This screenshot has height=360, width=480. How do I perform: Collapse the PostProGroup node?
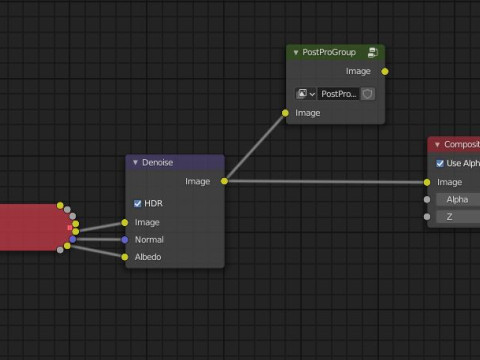pos(296,53)
